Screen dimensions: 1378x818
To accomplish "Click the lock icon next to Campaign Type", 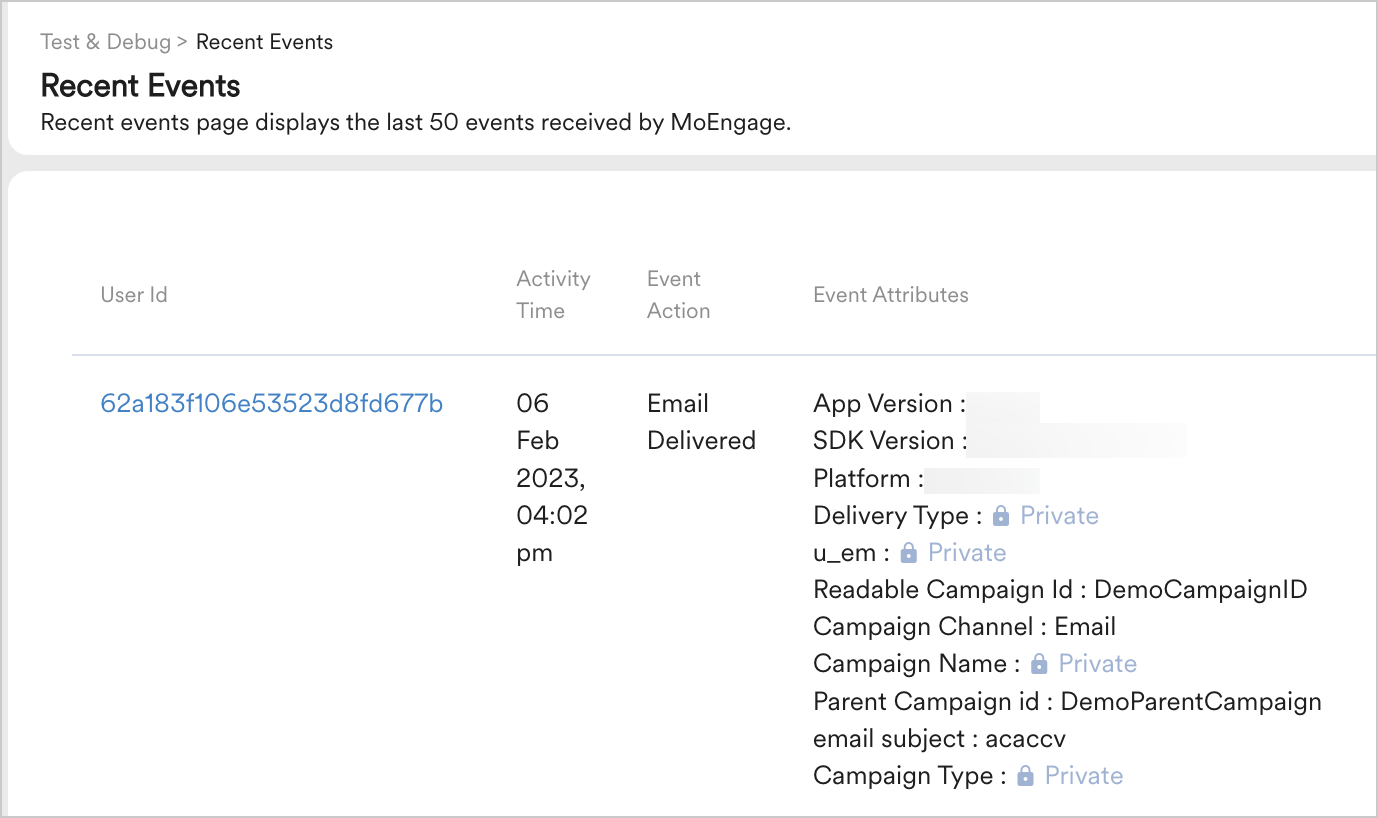I will click(x=1025, y=776).
